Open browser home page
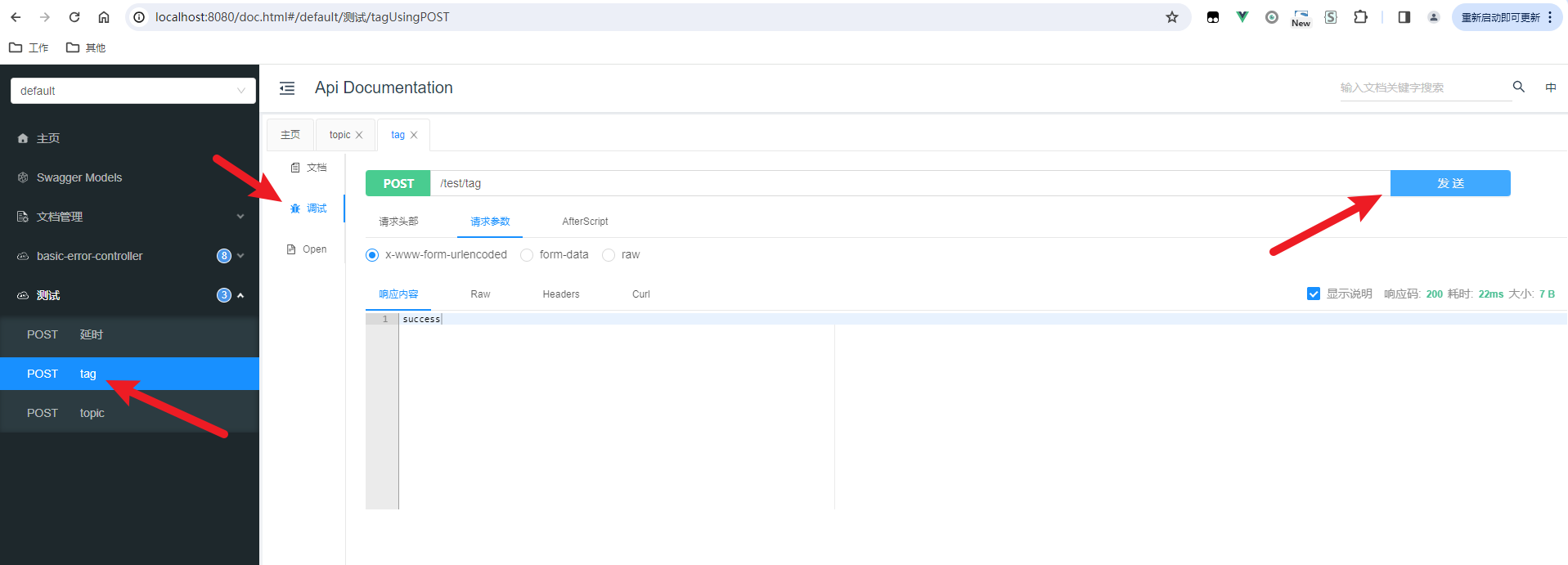The image size is (1568, 565). pyautogui.click(x=104, y=17)
